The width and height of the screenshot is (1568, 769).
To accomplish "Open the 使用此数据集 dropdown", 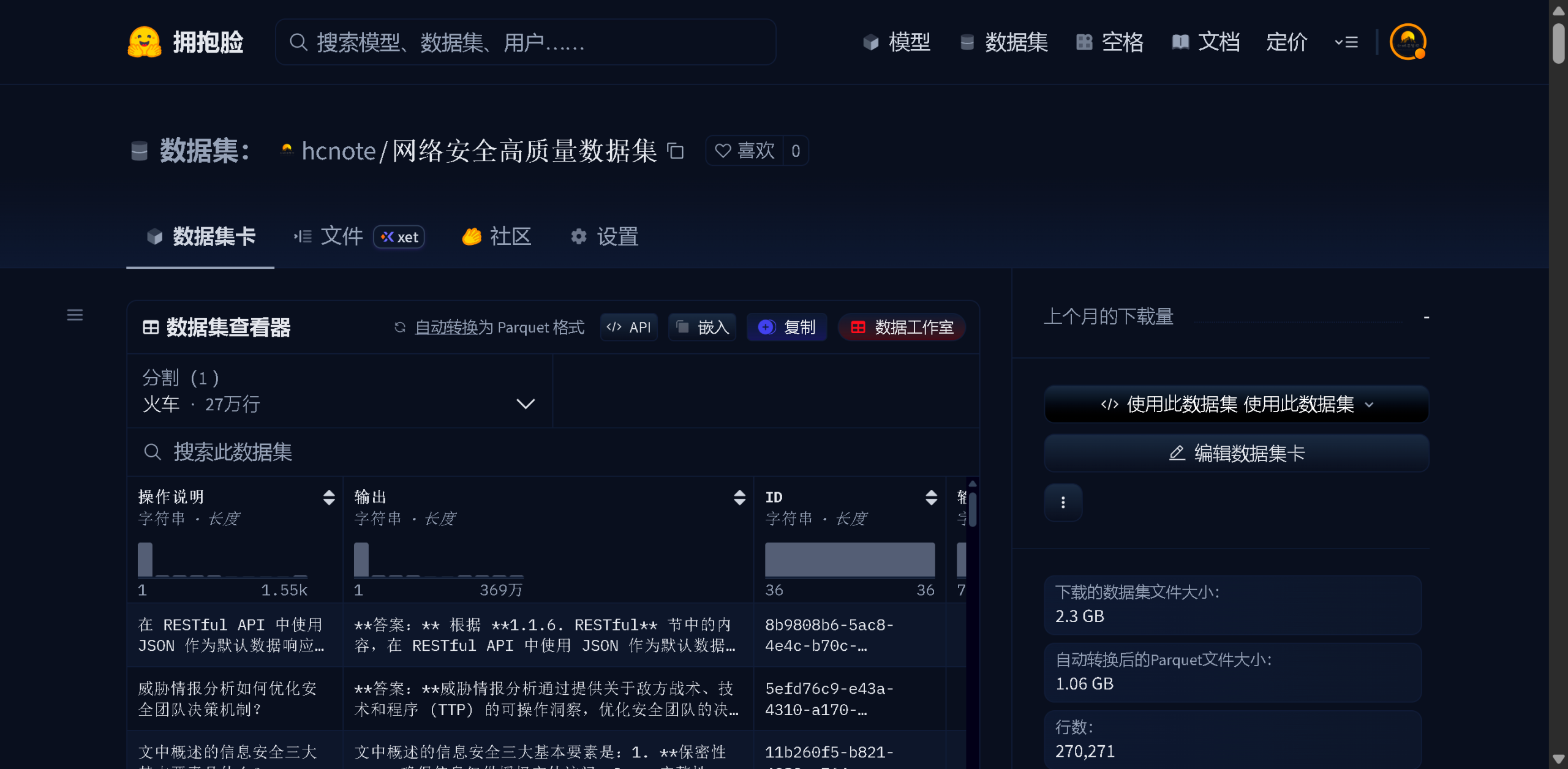I will [1370, 404].
